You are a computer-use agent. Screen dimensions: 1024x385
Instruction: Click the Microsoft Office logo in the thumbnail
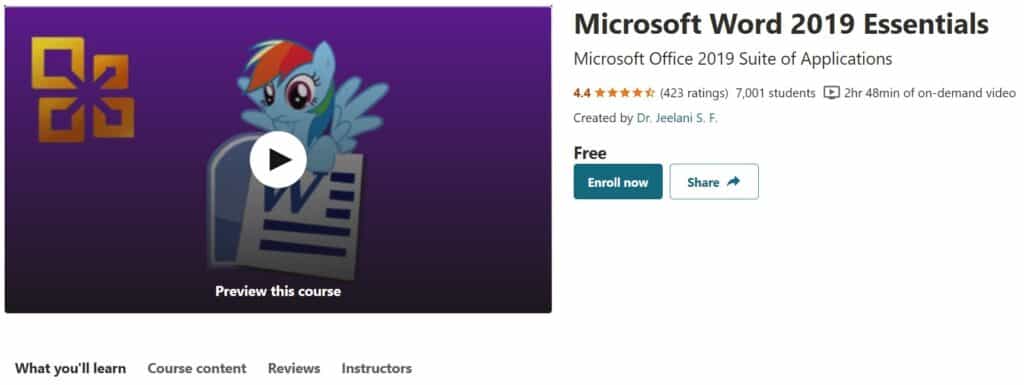coord(83,89)
